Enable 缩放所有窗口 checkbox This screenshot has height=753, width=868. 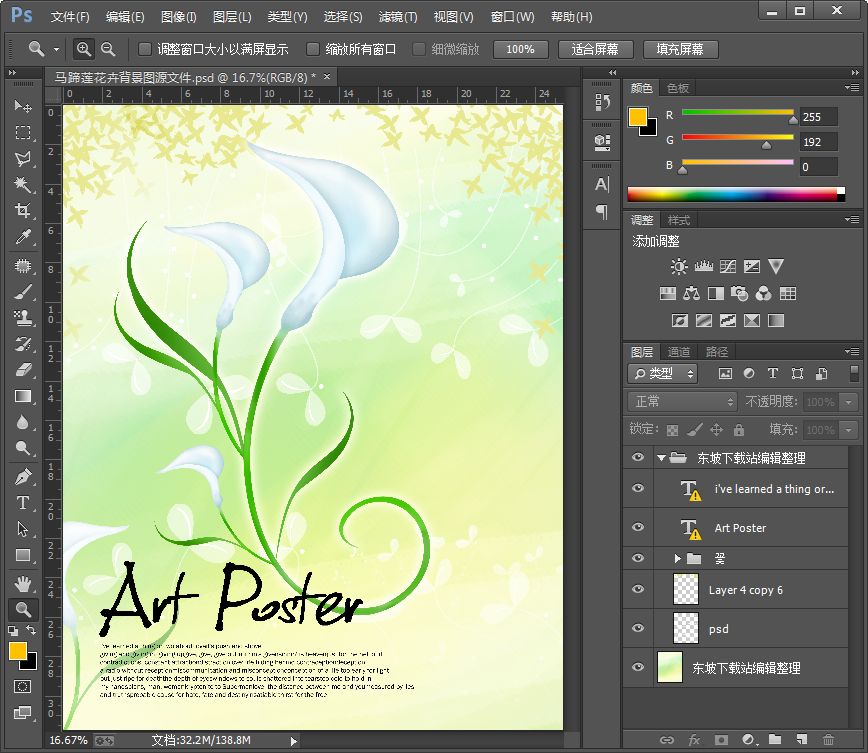tap(313, 49)
